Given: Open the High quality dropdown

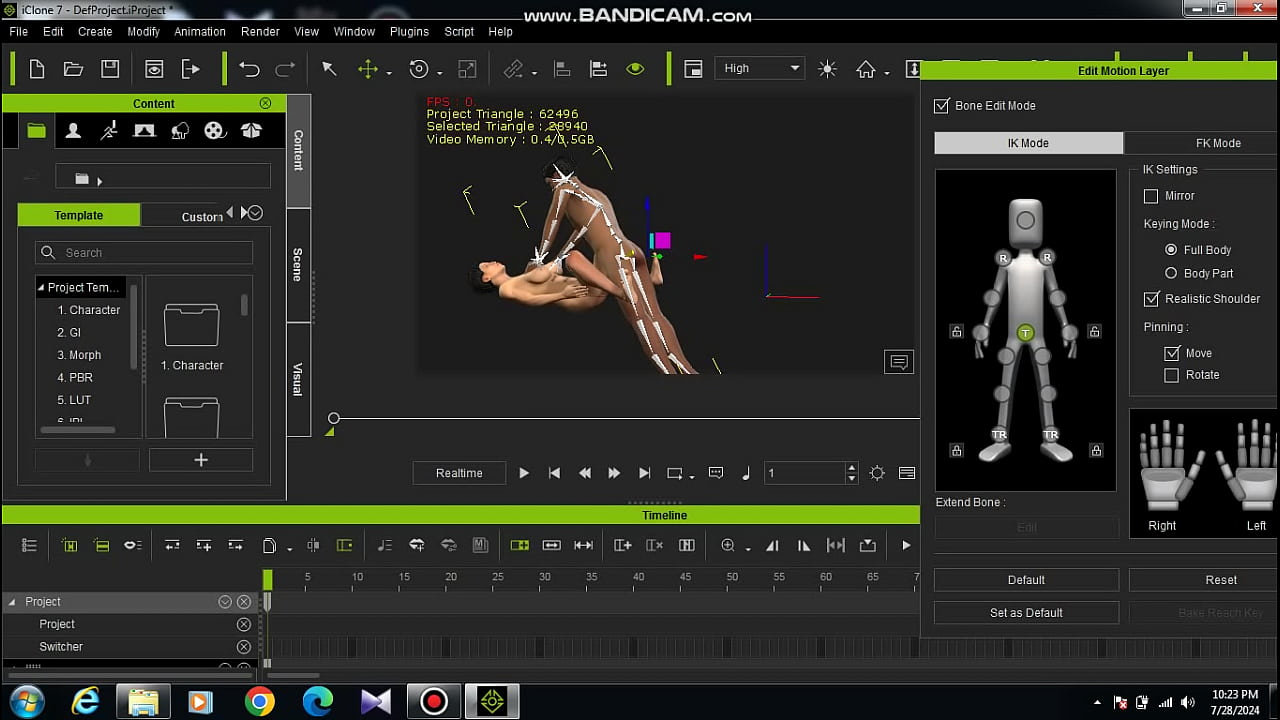Looking at the screenshot, I should (x=761, y=69).
